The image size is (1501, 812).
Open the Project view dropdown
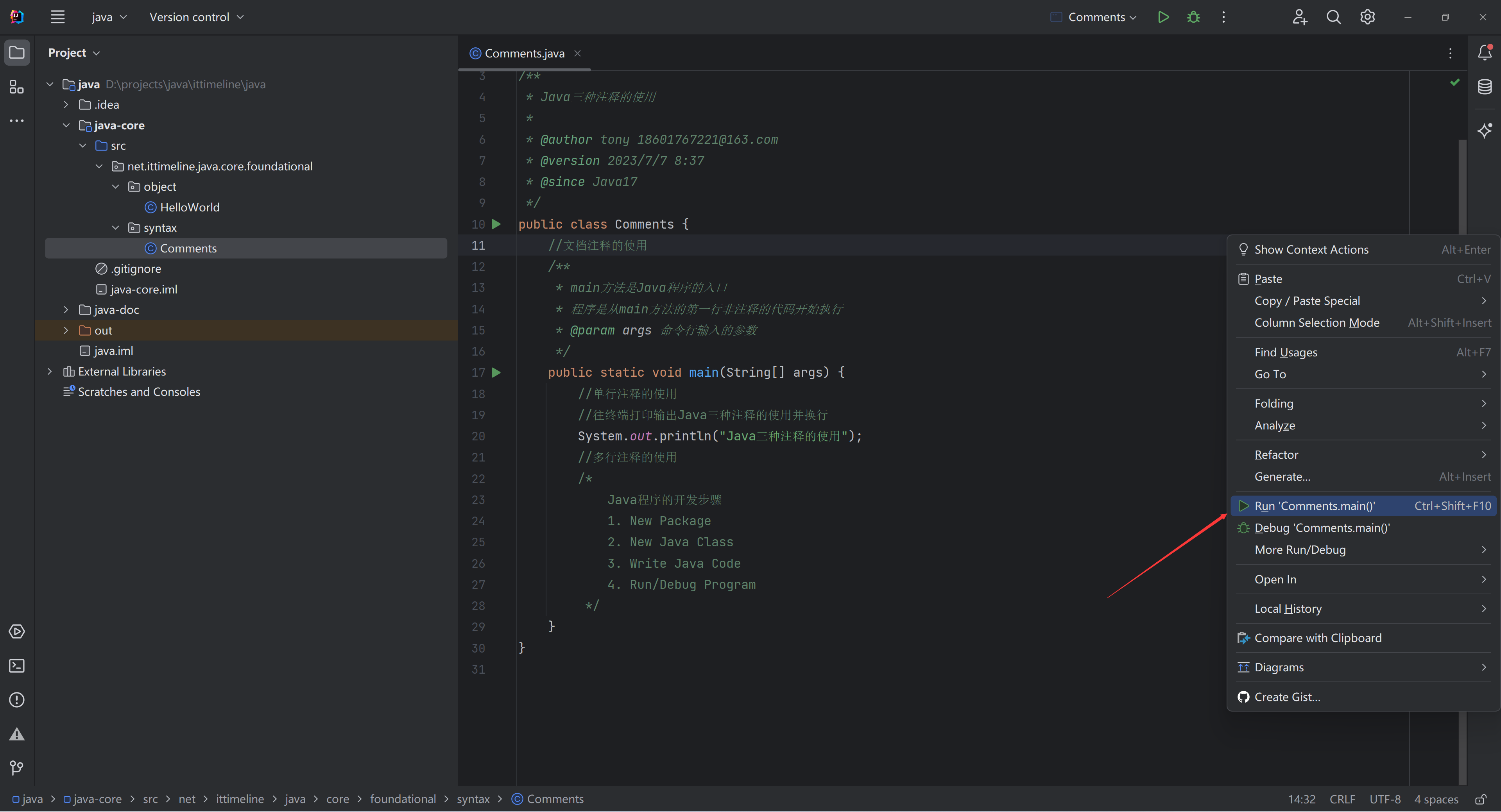tap(74, 52)
